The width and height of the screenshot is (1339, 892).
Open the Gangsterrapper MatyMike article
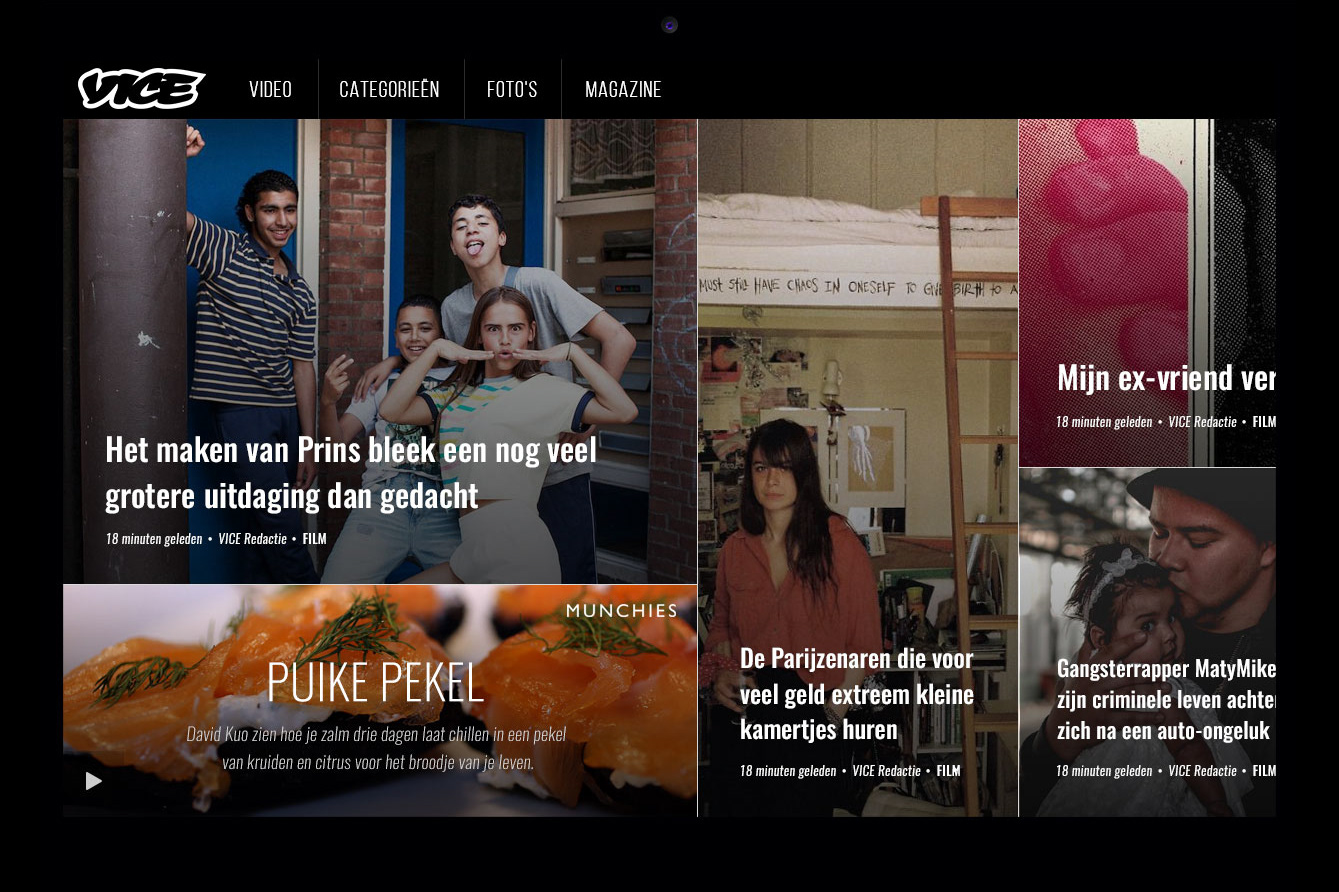point(1166,699)
